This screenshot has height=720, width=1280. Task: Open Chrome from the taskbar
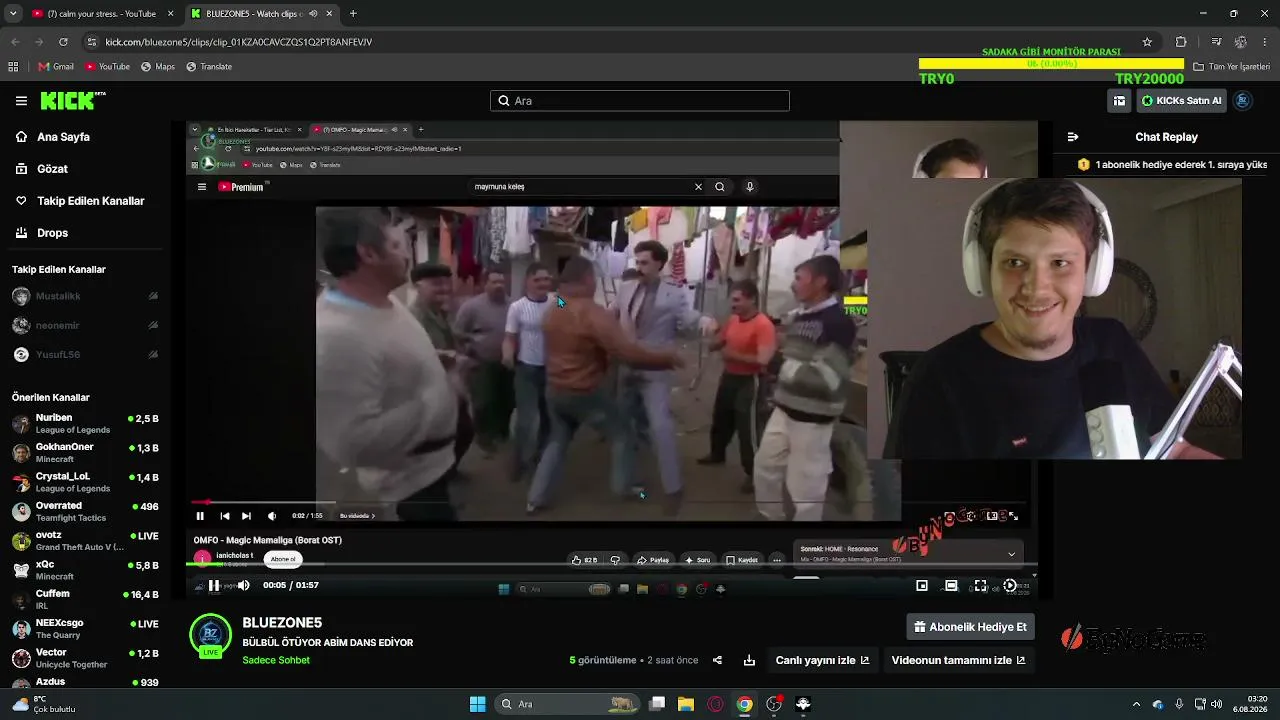[x=744, y=704]
